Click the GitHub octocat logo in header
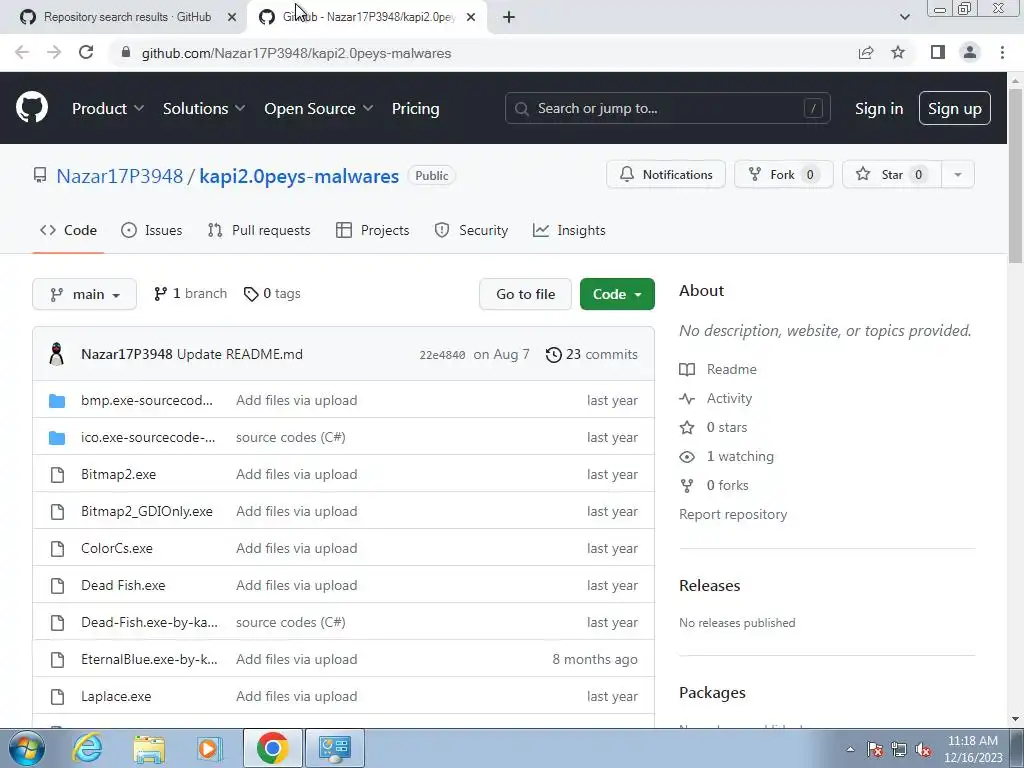Screen dimensions: 1024x768 click(x=32, y=108)
